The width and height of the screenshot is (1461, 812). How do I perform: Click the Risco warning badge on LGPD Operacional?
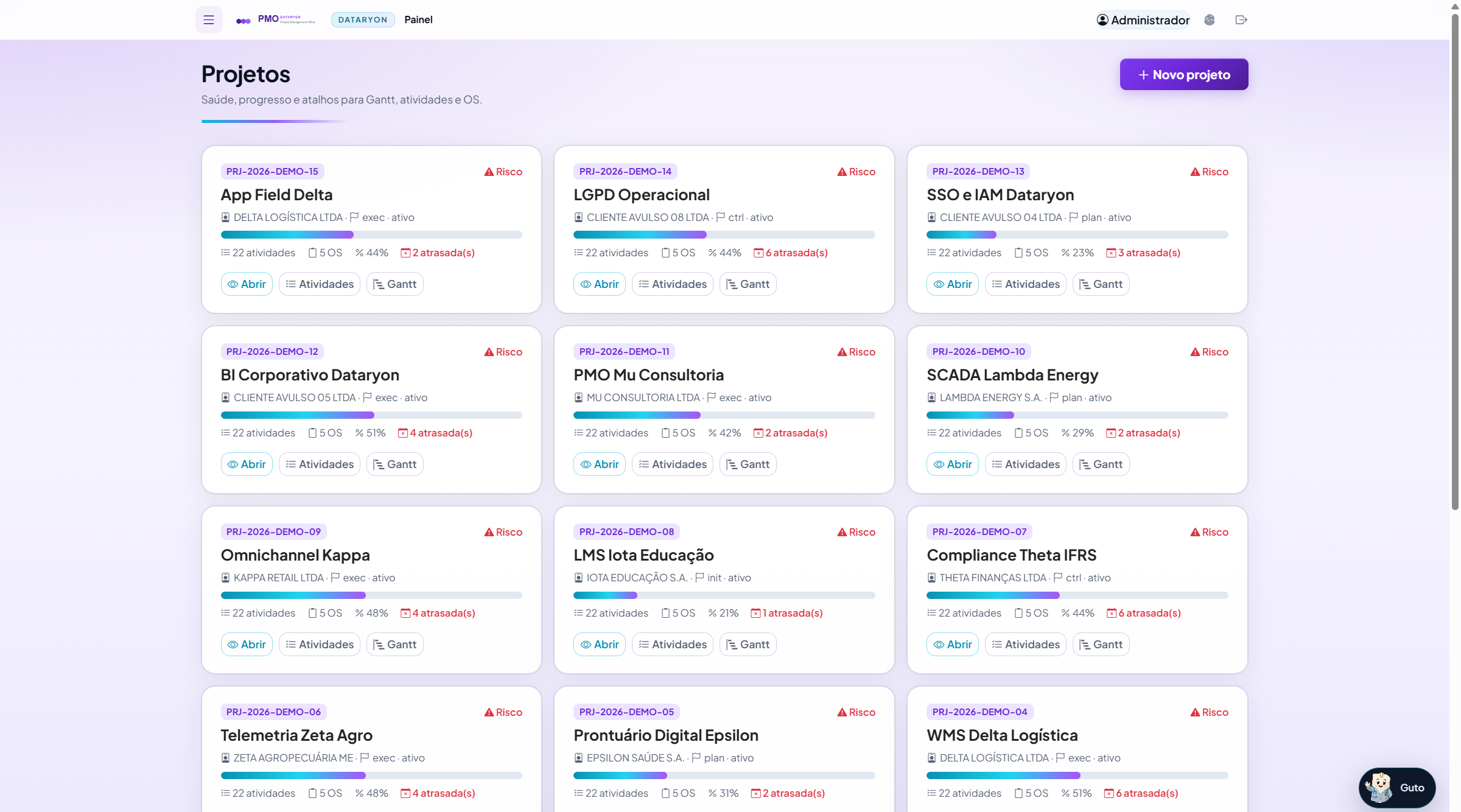click(857, 172)
